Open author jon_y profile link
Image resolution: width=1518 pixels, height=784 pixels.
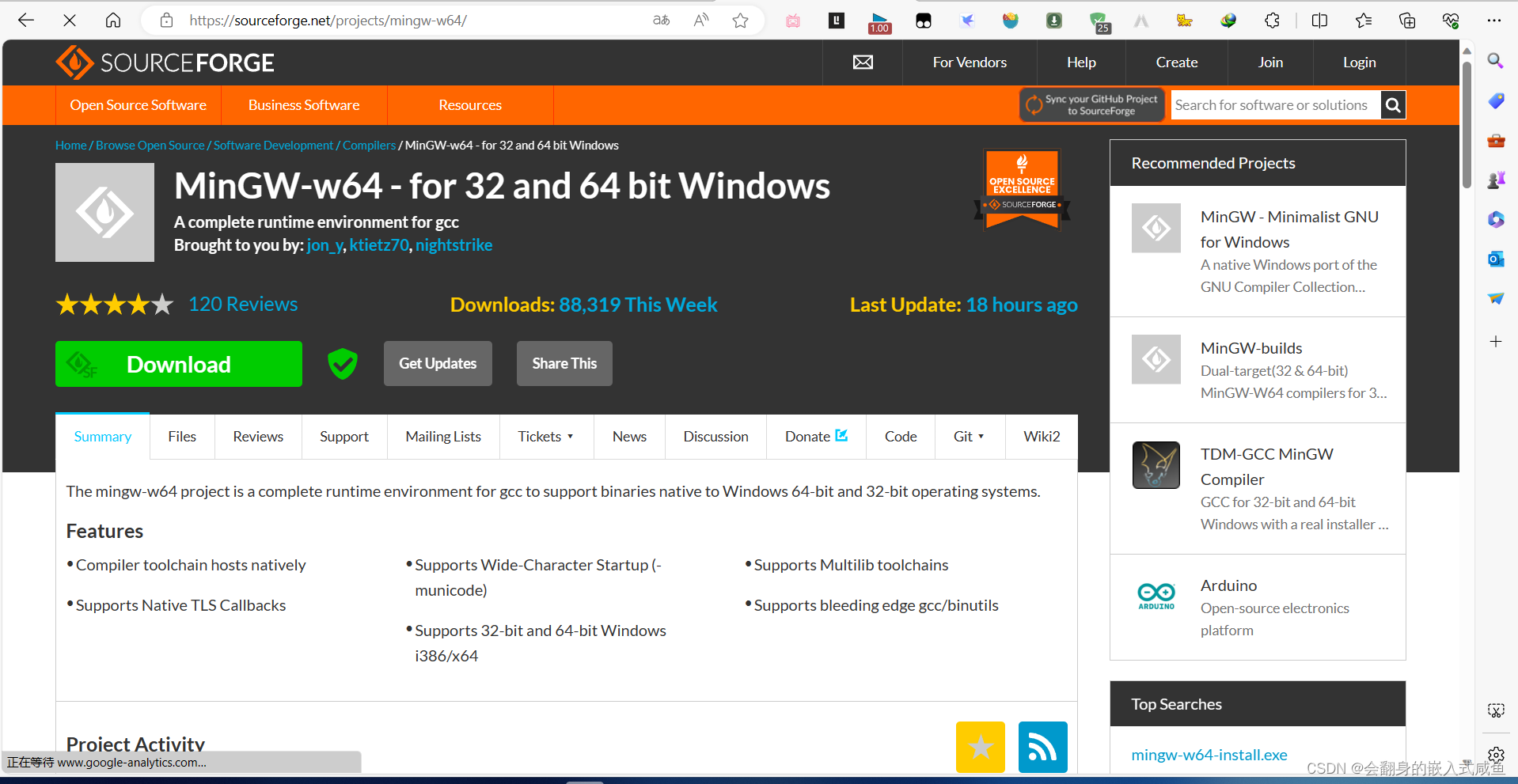coord(324,245)
